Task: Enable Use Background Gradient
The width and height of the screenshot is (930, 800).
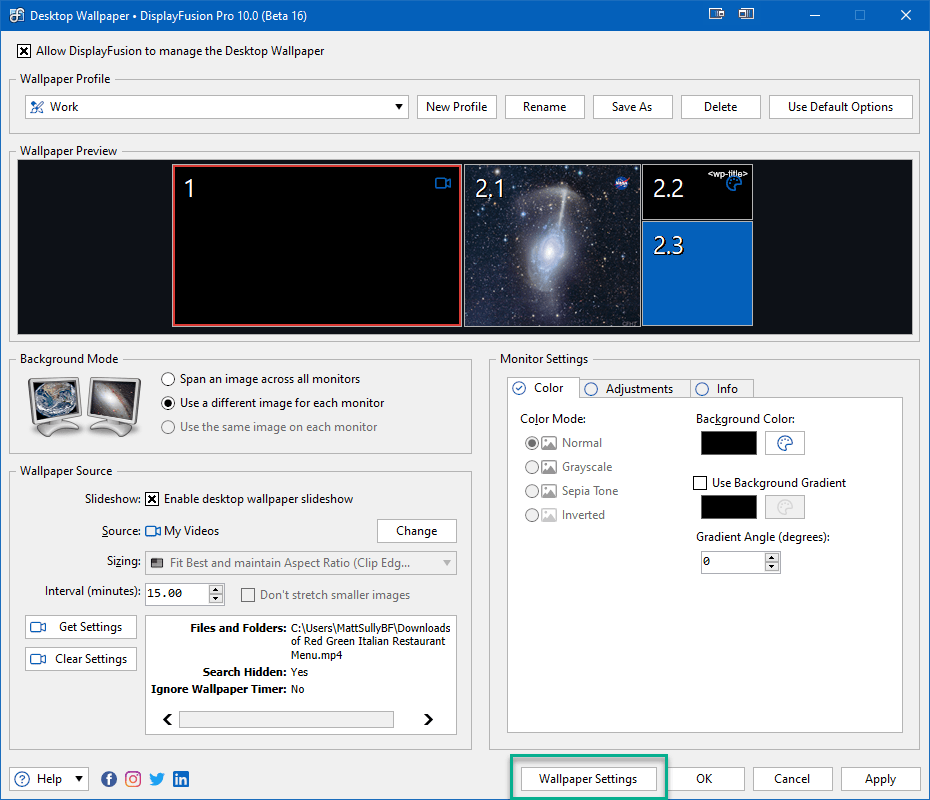Action: click(x=700, y=482)
